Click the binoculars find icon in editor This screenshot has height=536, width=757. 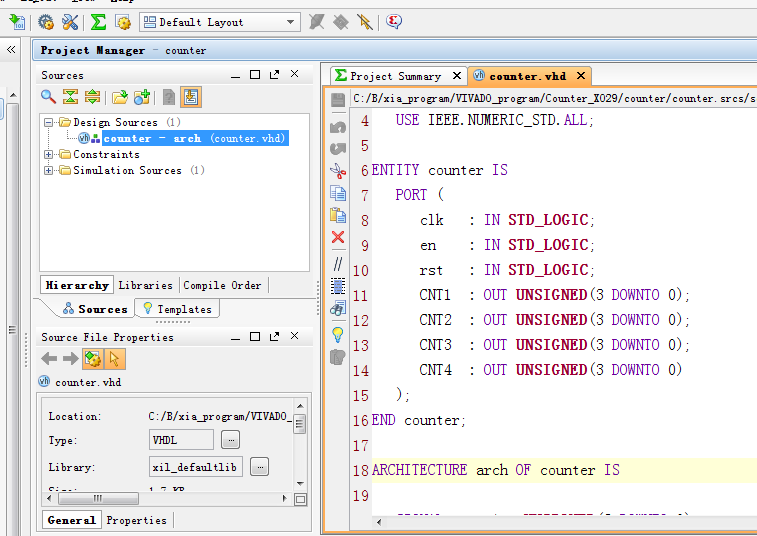[338, 308]
